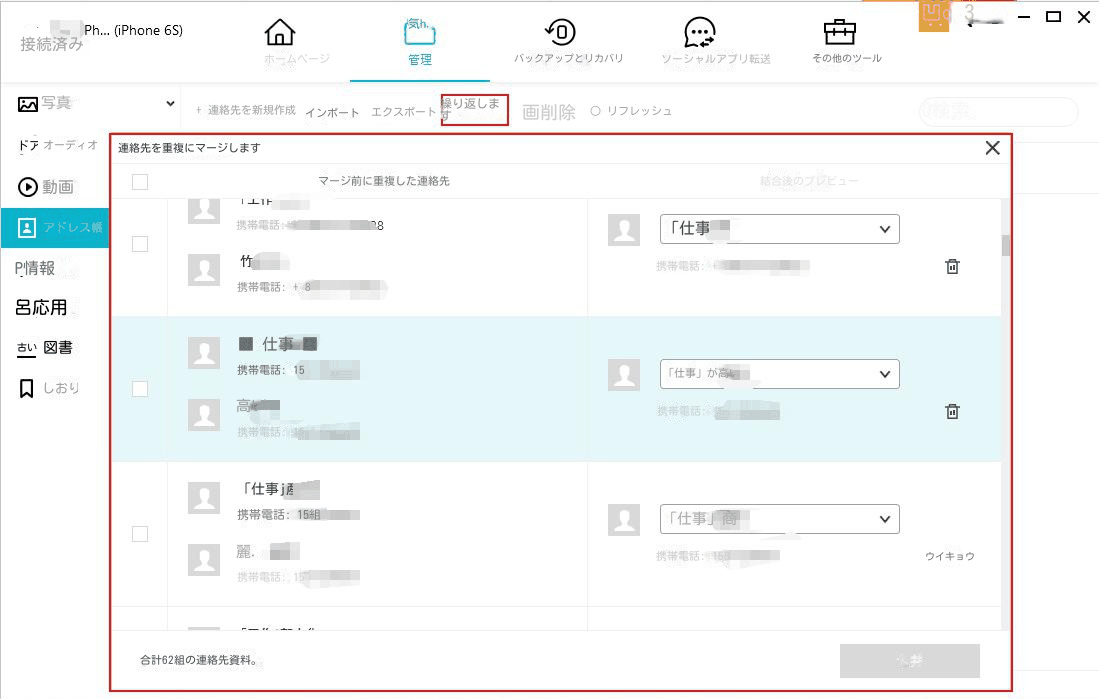Toggle the select-all checkbox in dialog header

(x=140, y=182)
